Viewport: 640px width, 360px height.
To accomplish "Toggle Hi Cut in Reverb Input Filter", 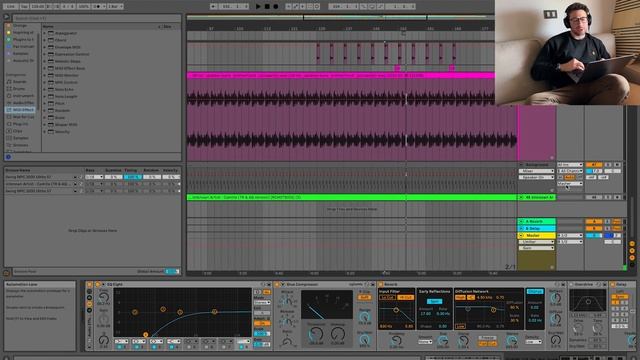I will pos(405,297).
